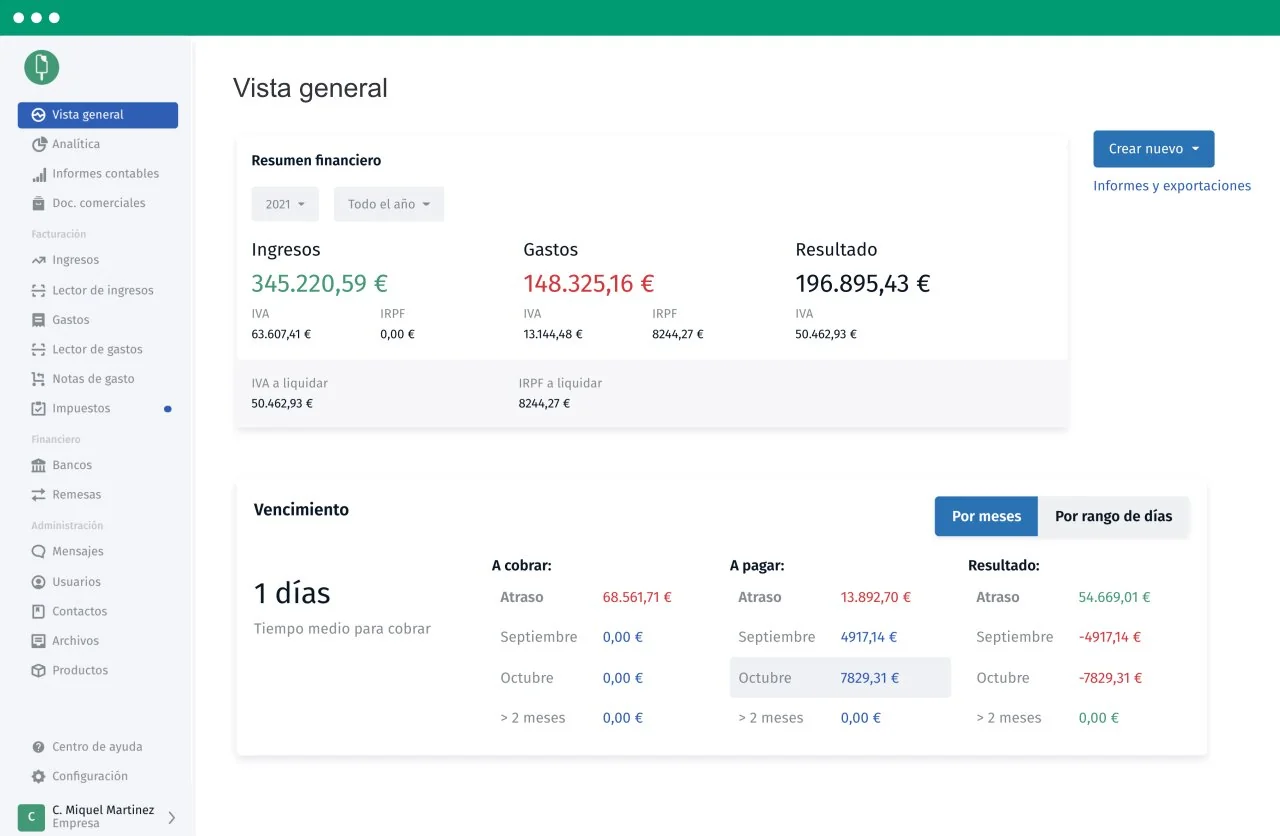
Task: Select the Bancos bank building icon
Action: 39,466
